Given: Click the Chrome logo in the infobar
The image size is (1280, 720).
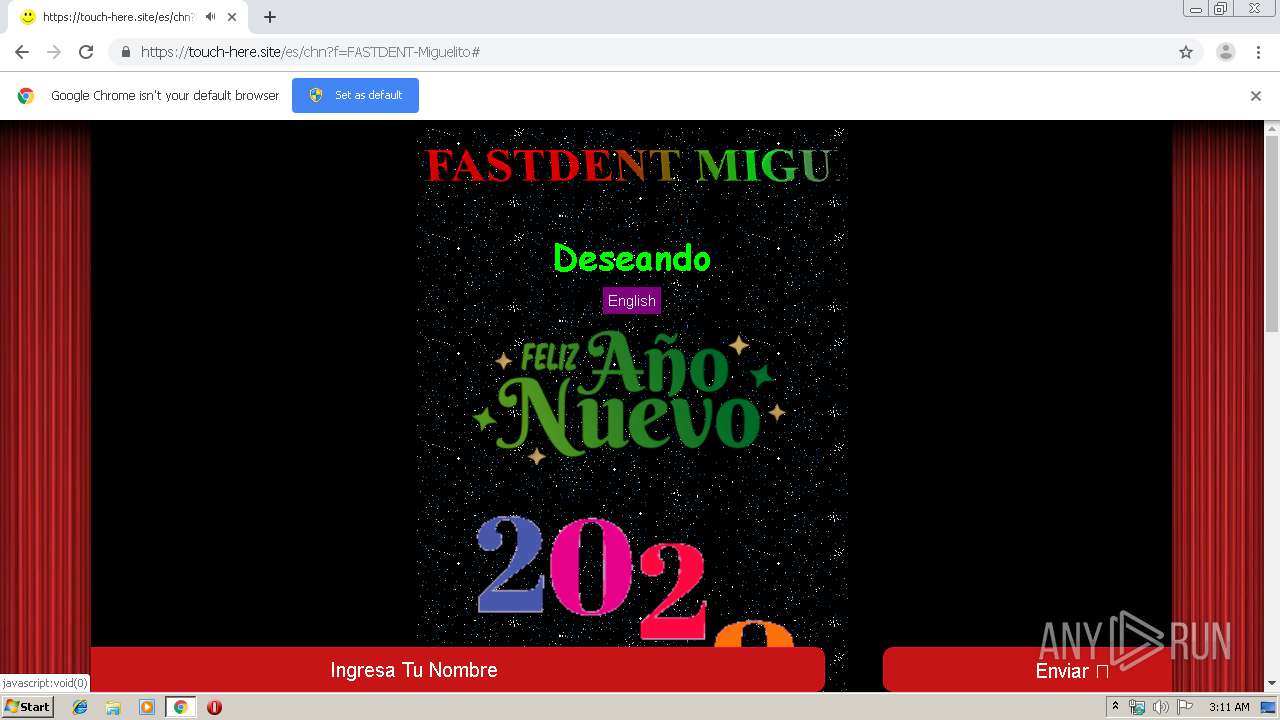Looking at the screenshot, I should tap(26, 96).
